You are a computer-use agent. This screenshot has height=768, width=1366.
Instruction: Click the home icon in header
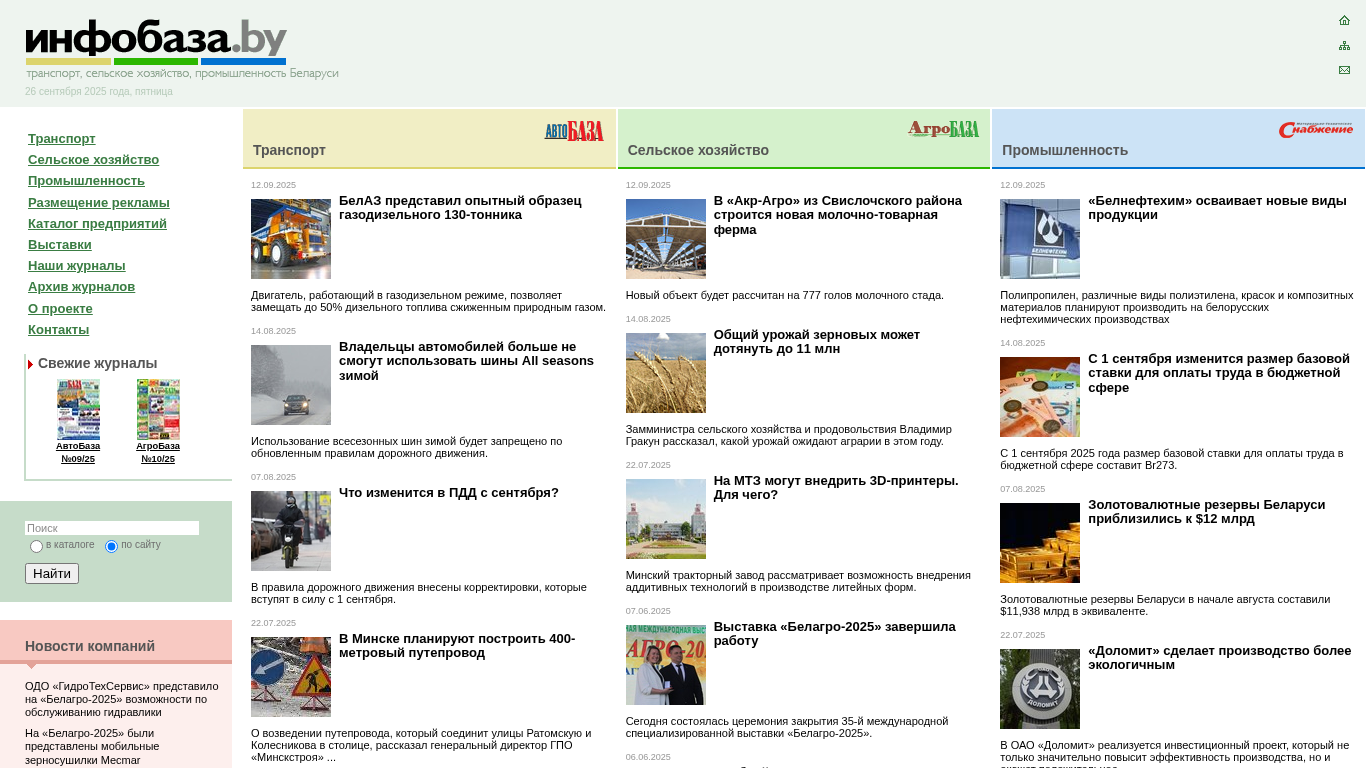pyautogui.click(x=1344, y=20)
